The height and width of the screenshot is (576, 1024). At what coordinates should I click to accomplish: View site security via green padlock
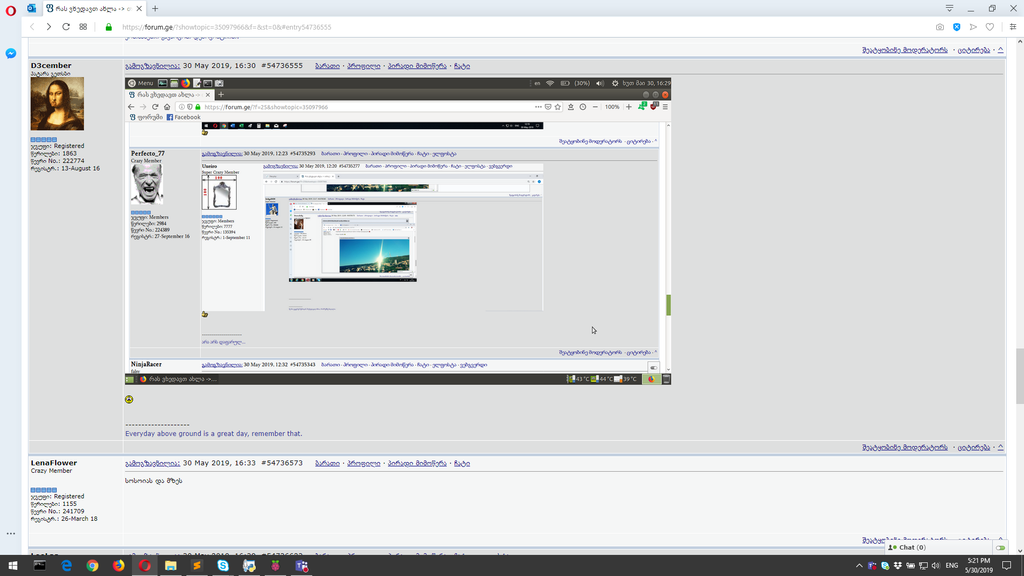[108, 27]
